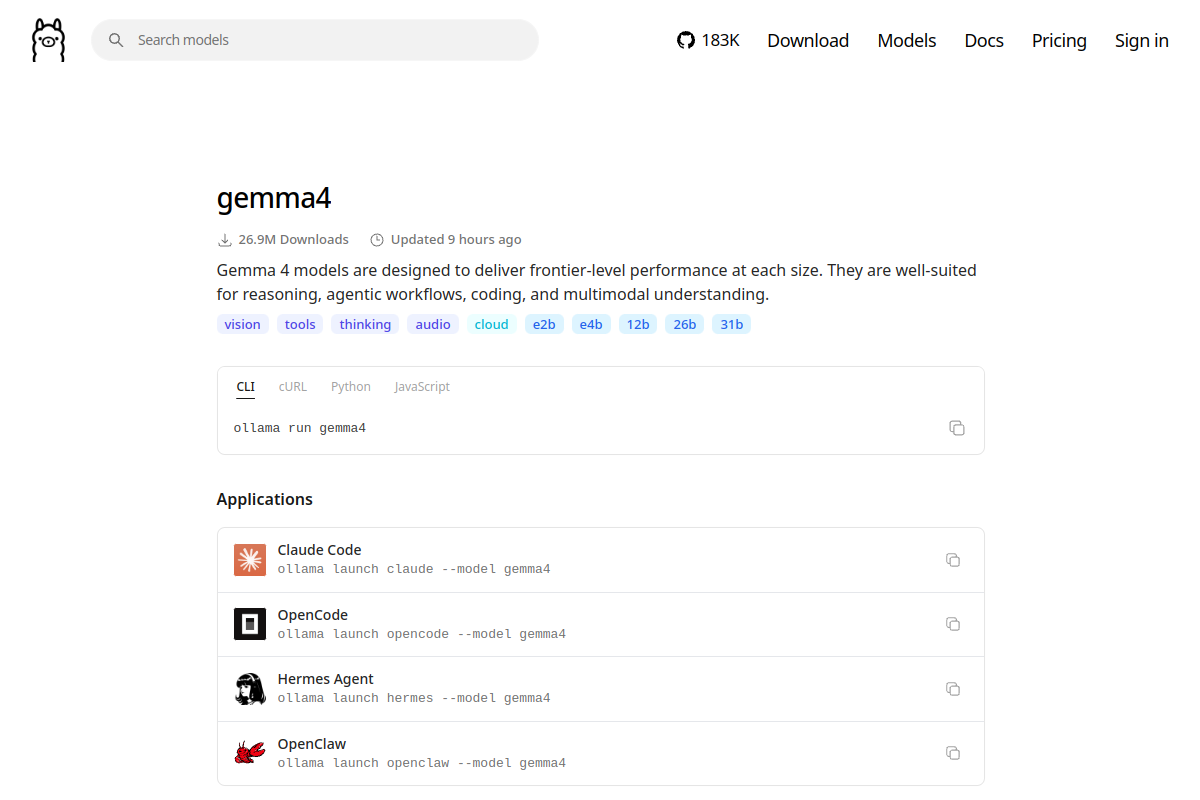Image resolution: width=1200 pixels, height=800 pixels.
Task: Click the downloads arrow icon
Action: coord(224,240)
